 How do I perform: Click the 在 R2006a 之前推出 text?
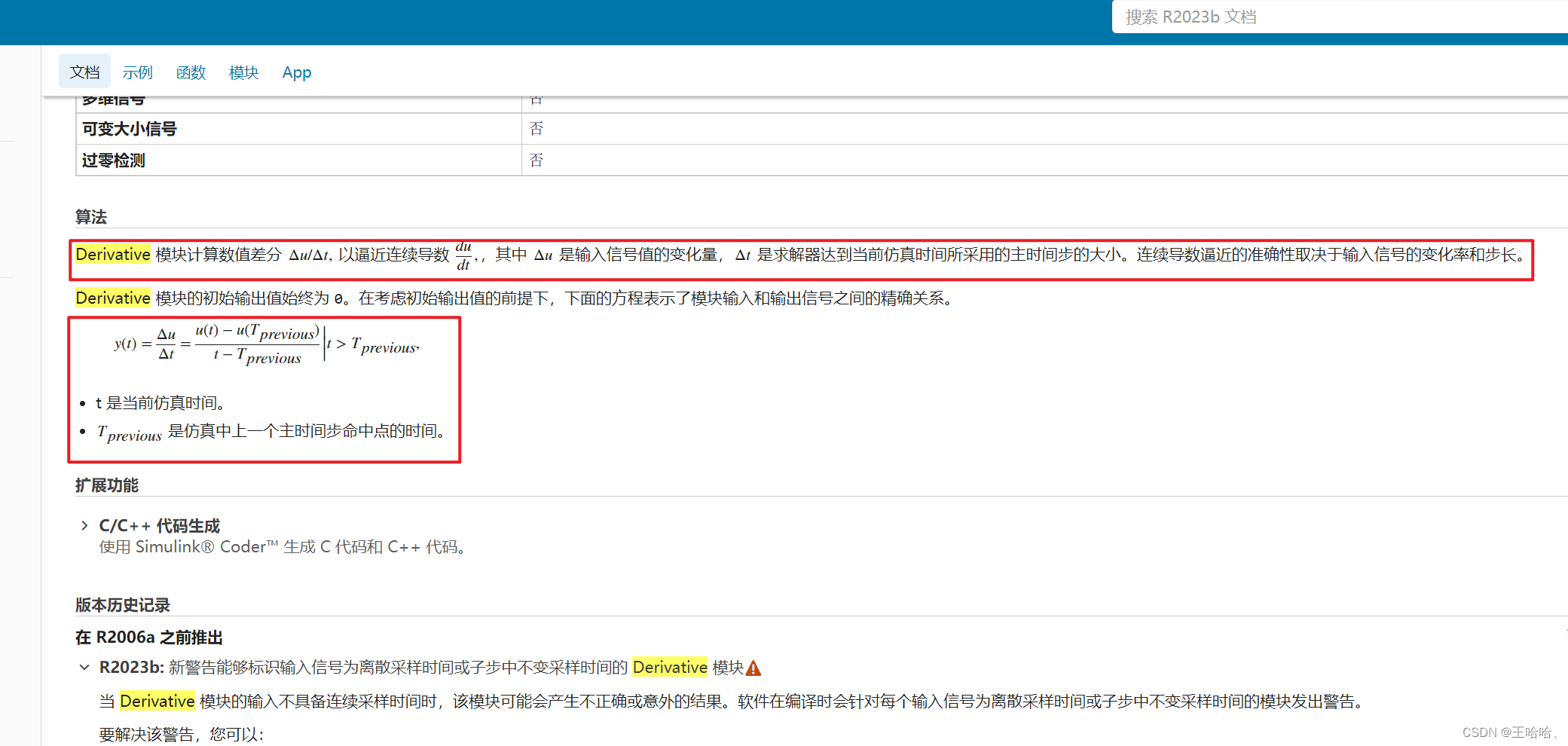pyautogui.click(x=149, y=637)
